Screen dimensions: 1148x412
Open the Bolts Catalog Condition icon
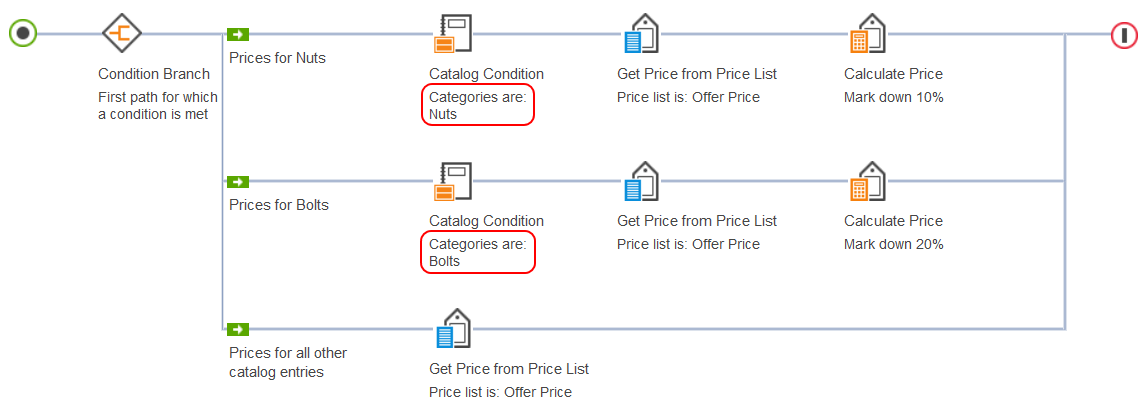tap(453, 182)
